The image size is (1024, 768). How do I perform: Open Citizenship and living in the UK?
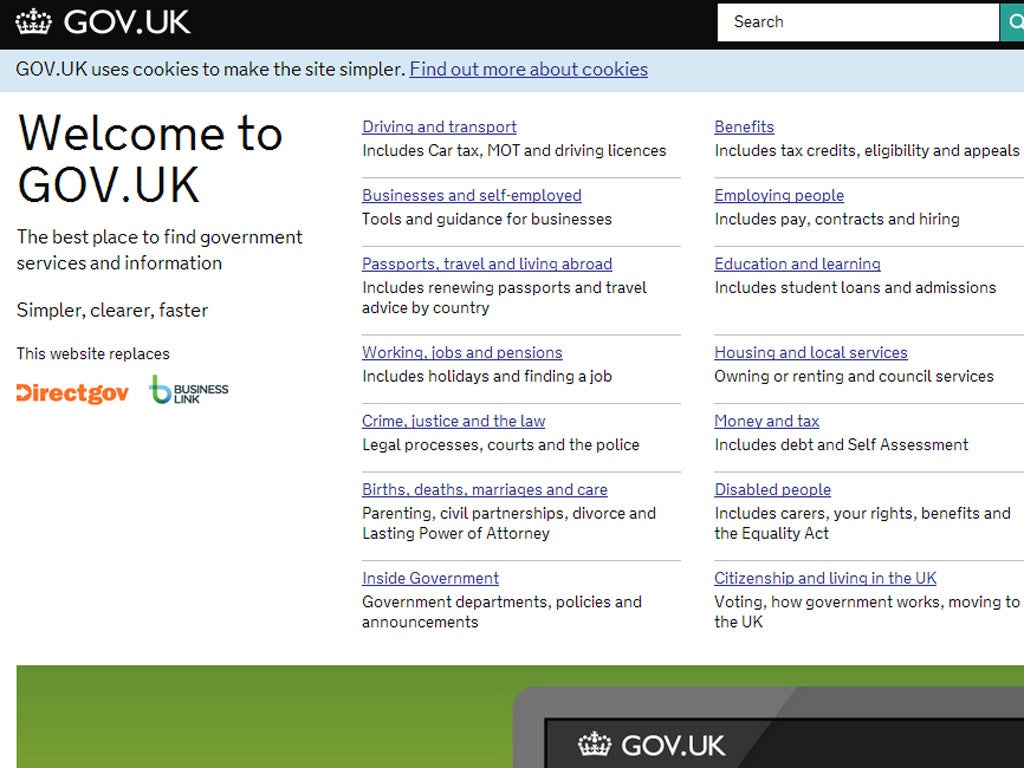pos(825,578)
